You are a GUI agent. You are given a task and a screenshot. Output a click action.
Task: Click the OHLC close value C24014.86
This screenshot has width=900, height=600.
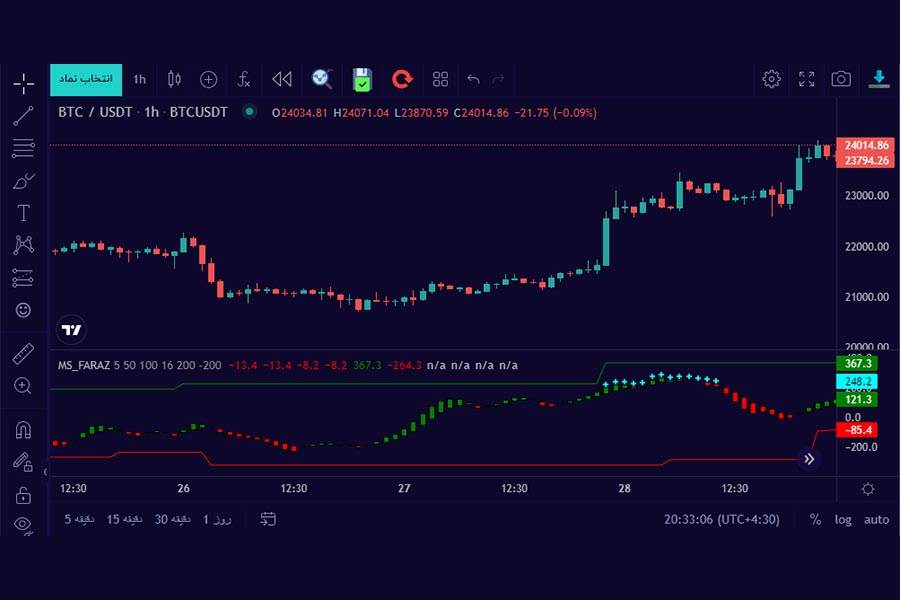tap(481, 113)
